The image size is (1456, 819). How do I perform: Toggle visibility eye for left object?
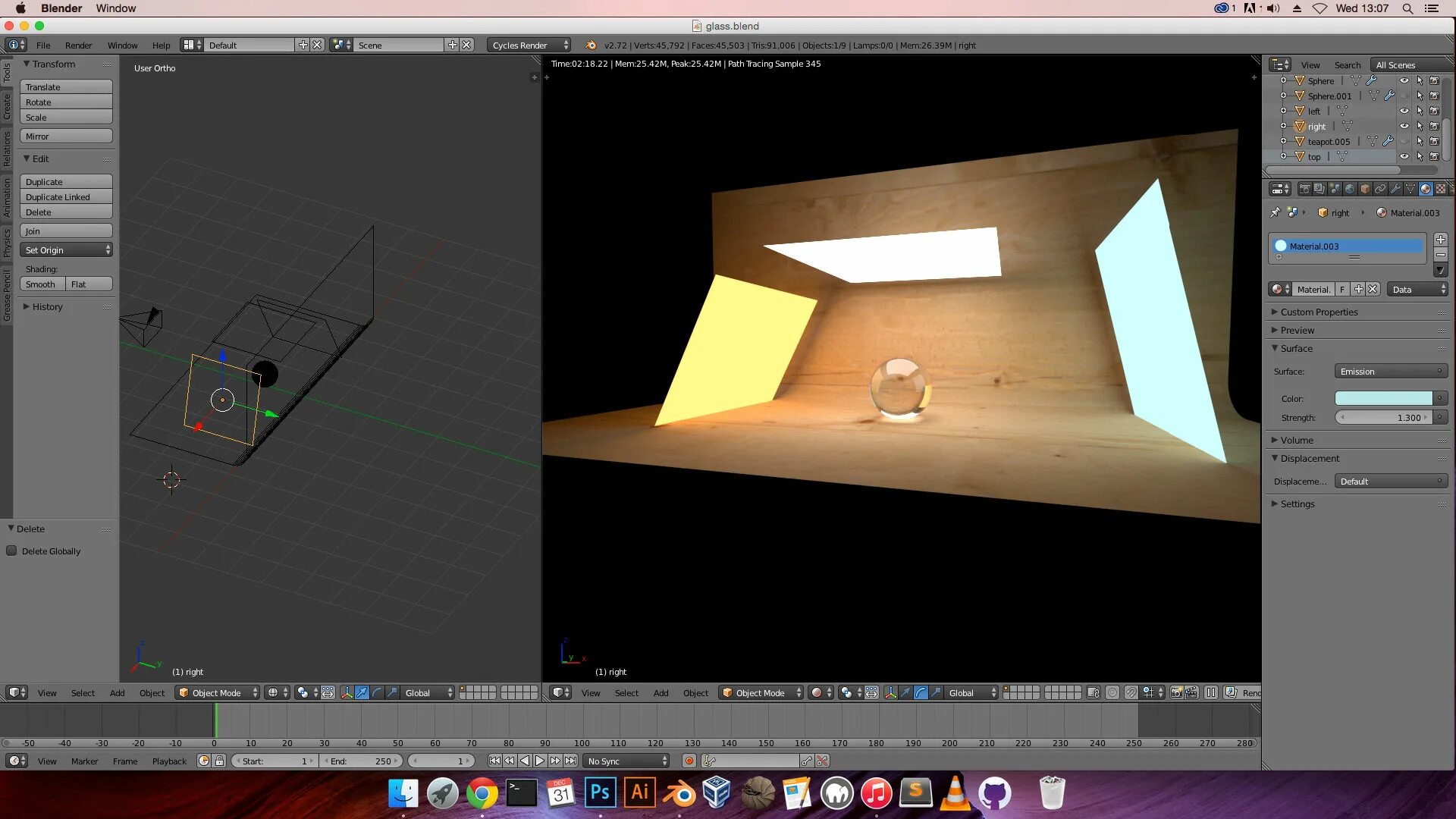(1404, 111)
